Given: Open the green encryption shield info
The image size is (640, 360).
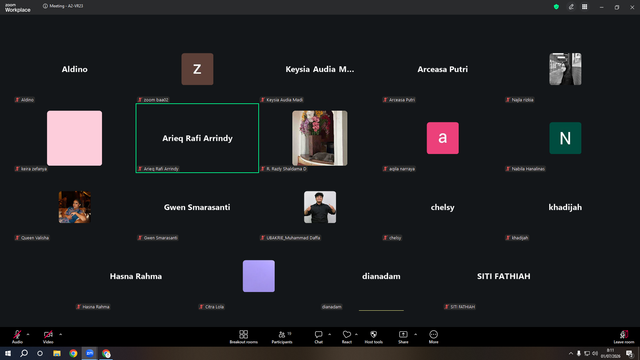Looking at the screenshot, I should click(x=556, y=7).
